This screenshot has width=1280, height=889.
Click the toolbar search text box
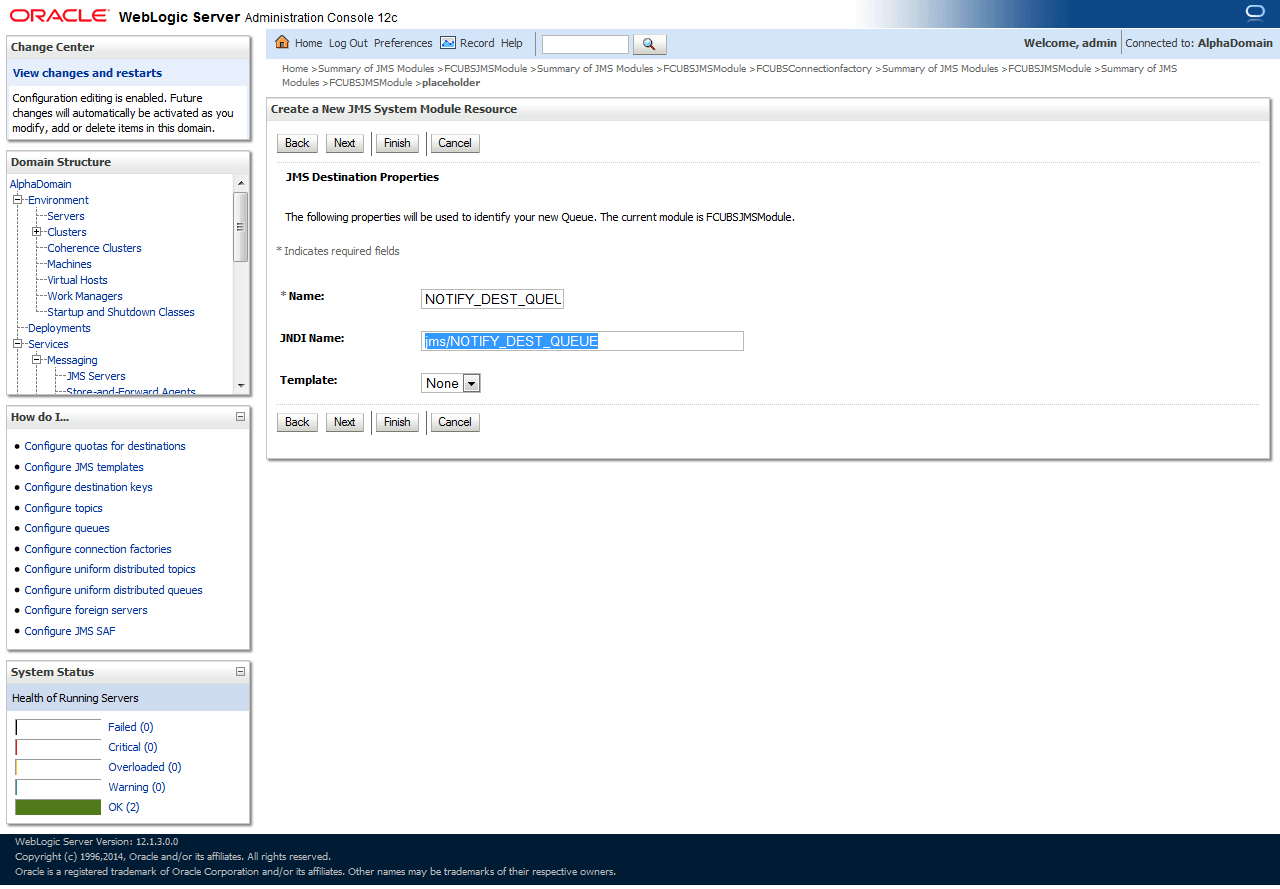point(585,44)
